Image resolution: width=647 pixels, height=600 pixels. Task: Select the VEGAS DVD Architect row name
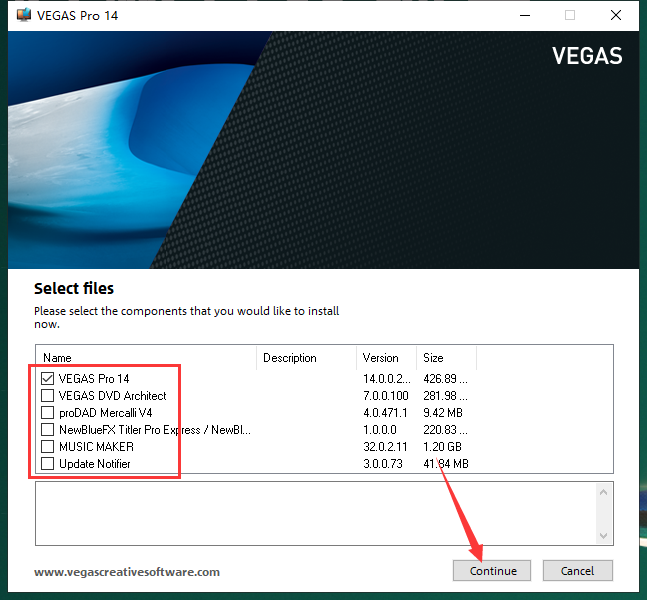[x=112, y=396]
